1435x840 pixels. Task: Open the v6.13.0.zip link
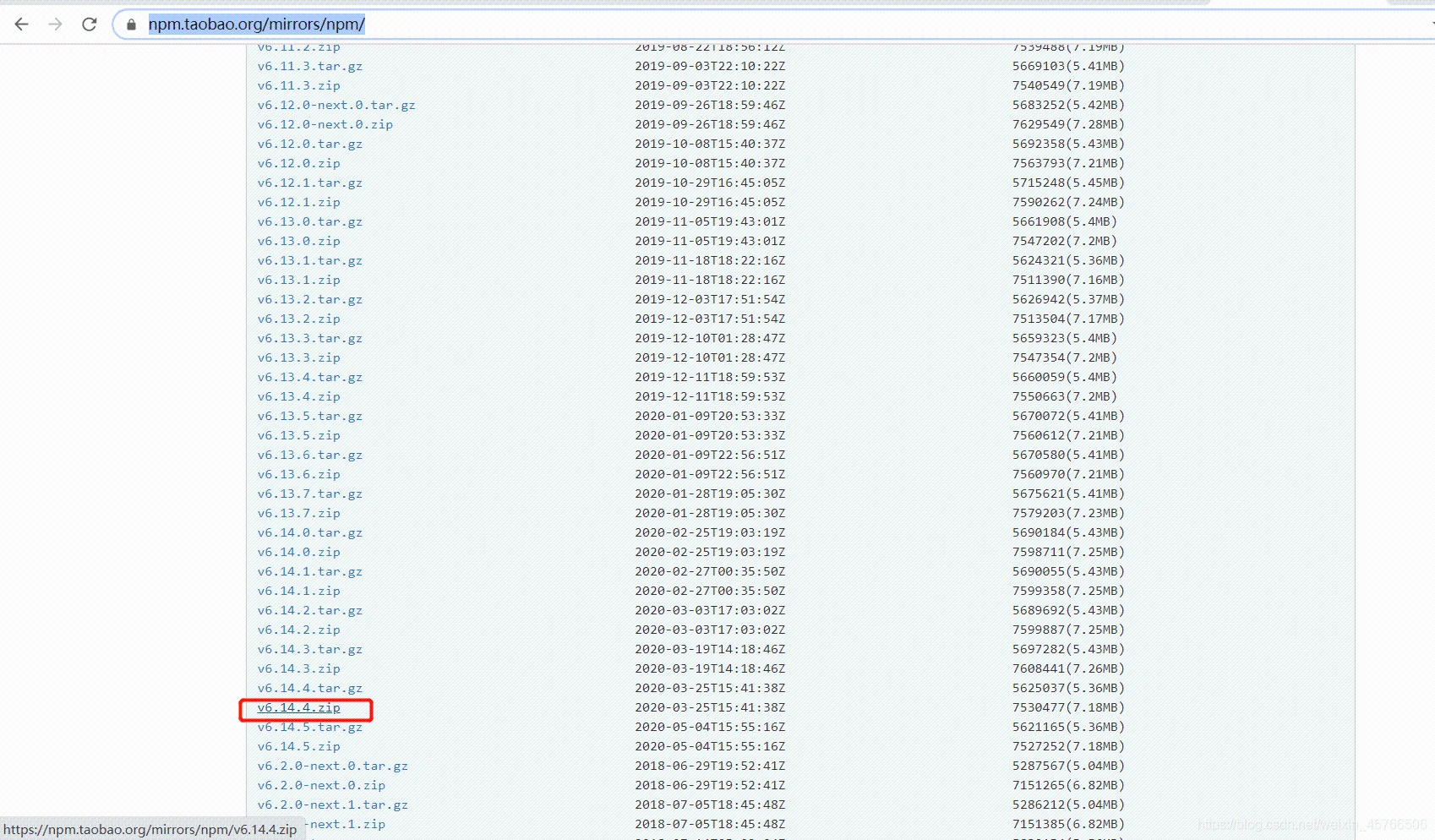[299, 242]
